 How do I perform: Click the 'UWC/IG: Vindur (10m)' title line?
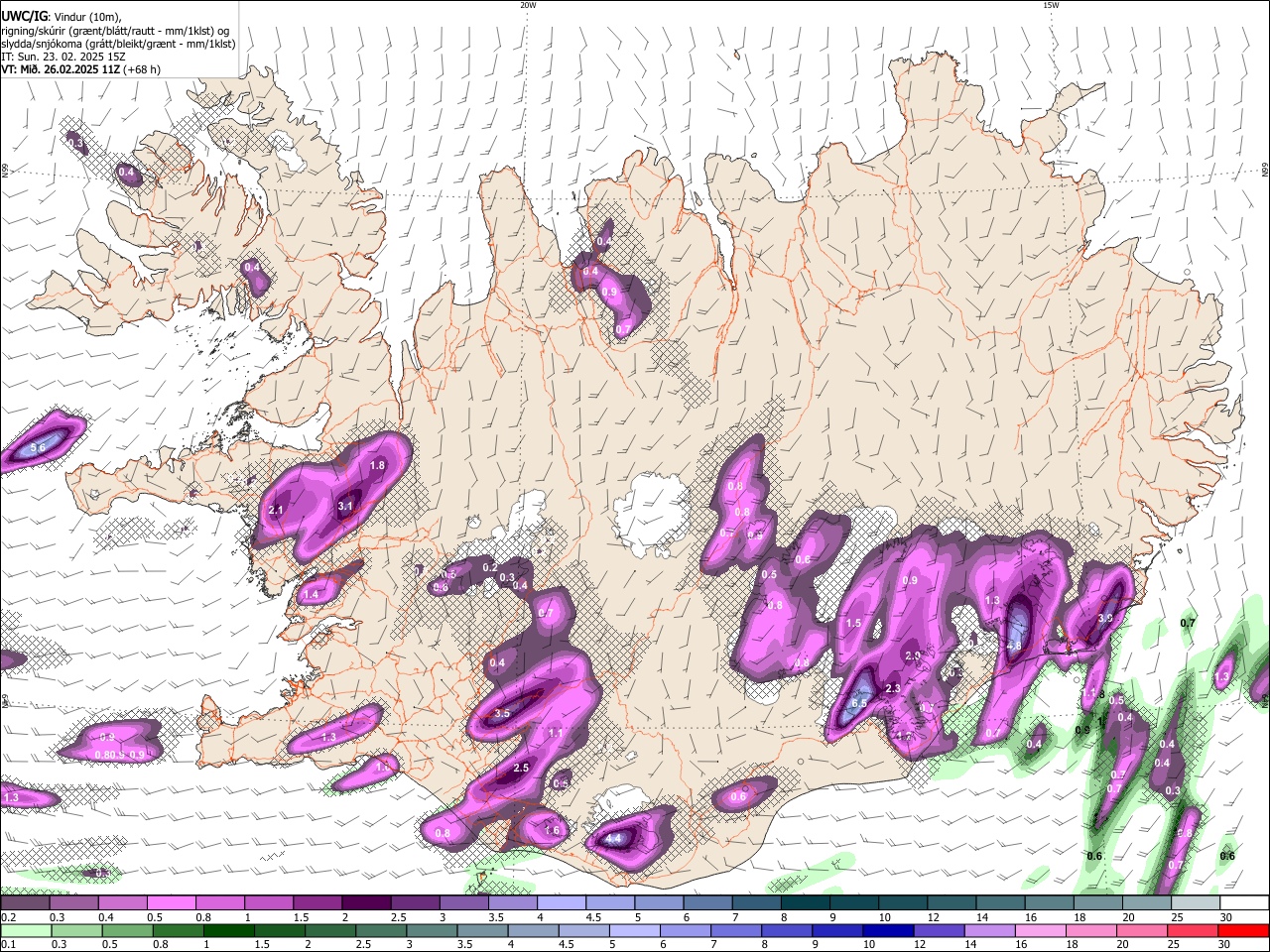pos(61,16)
